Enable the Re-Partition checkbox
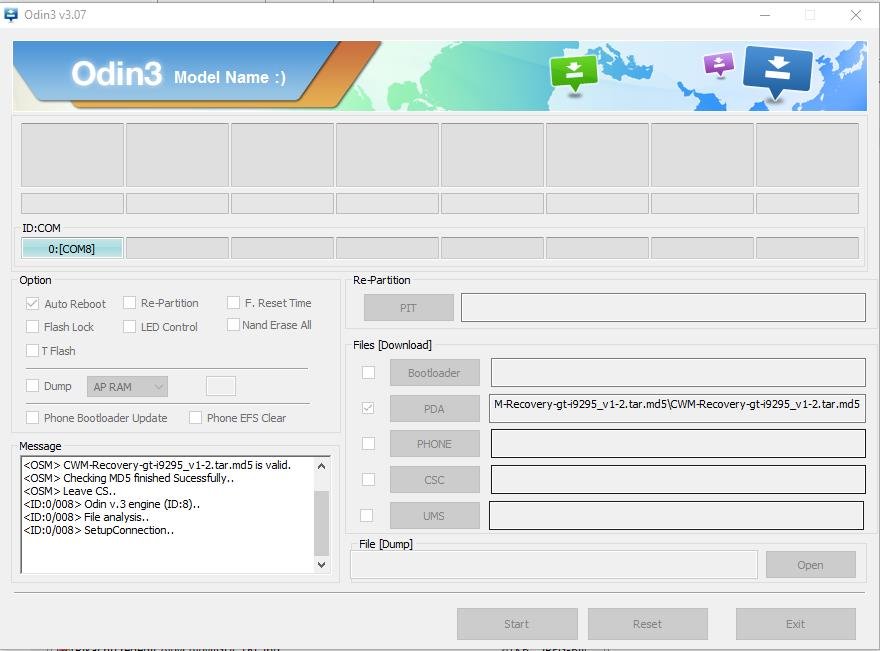Screen dimensions: 880x651 [x=129, y=303]
